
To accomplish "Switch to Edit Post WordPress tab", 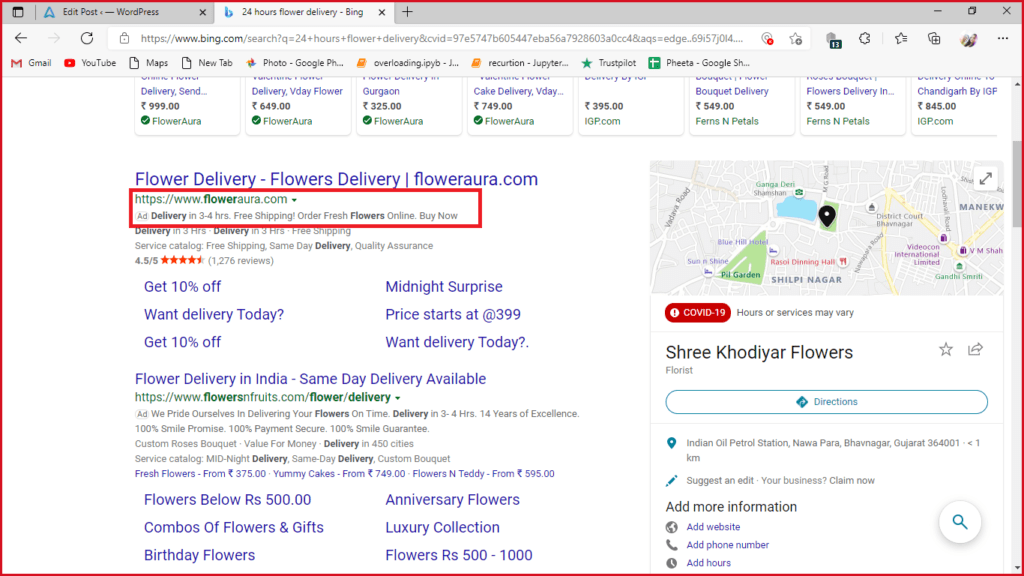I will pyautogui.click(x=124, y=12).
